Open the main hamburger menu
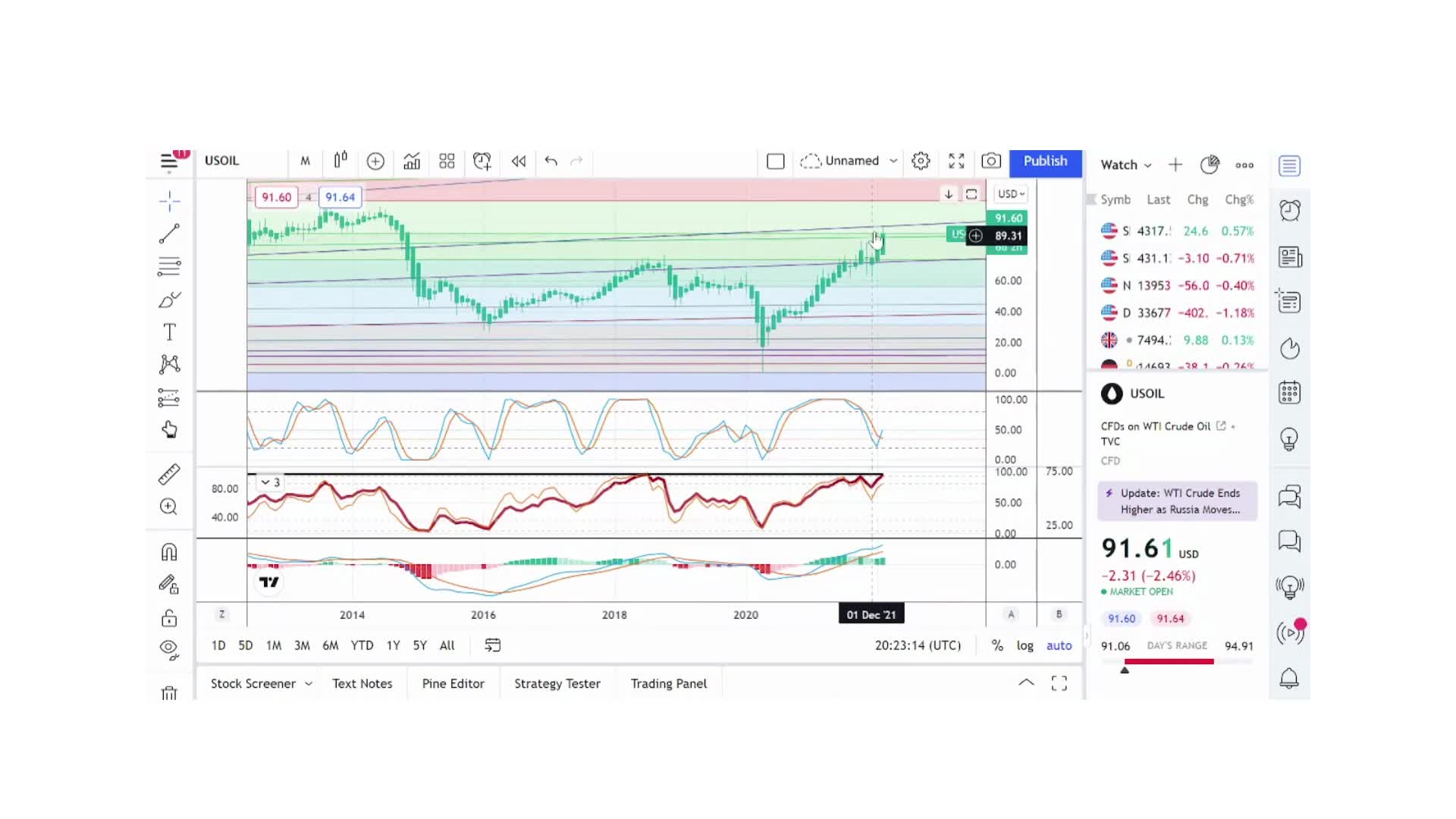This screenshot has width=1456, height=819. pos(168,162)
